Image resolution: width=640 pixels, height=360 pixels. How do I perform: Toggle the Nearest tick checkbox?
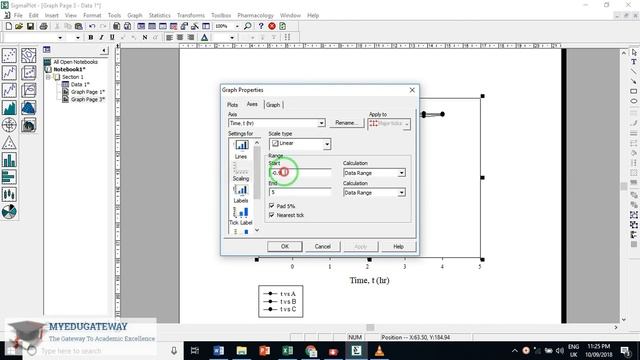271,215
